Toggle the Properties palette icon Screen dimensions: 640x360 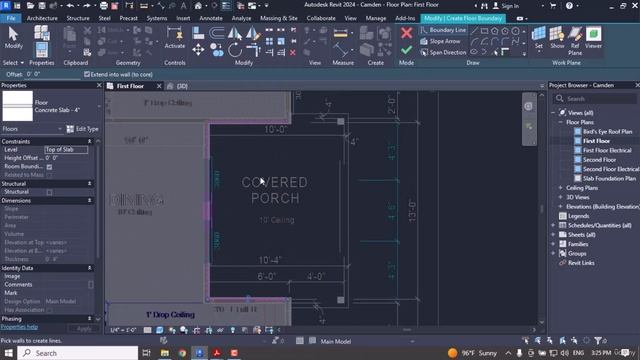41,50
